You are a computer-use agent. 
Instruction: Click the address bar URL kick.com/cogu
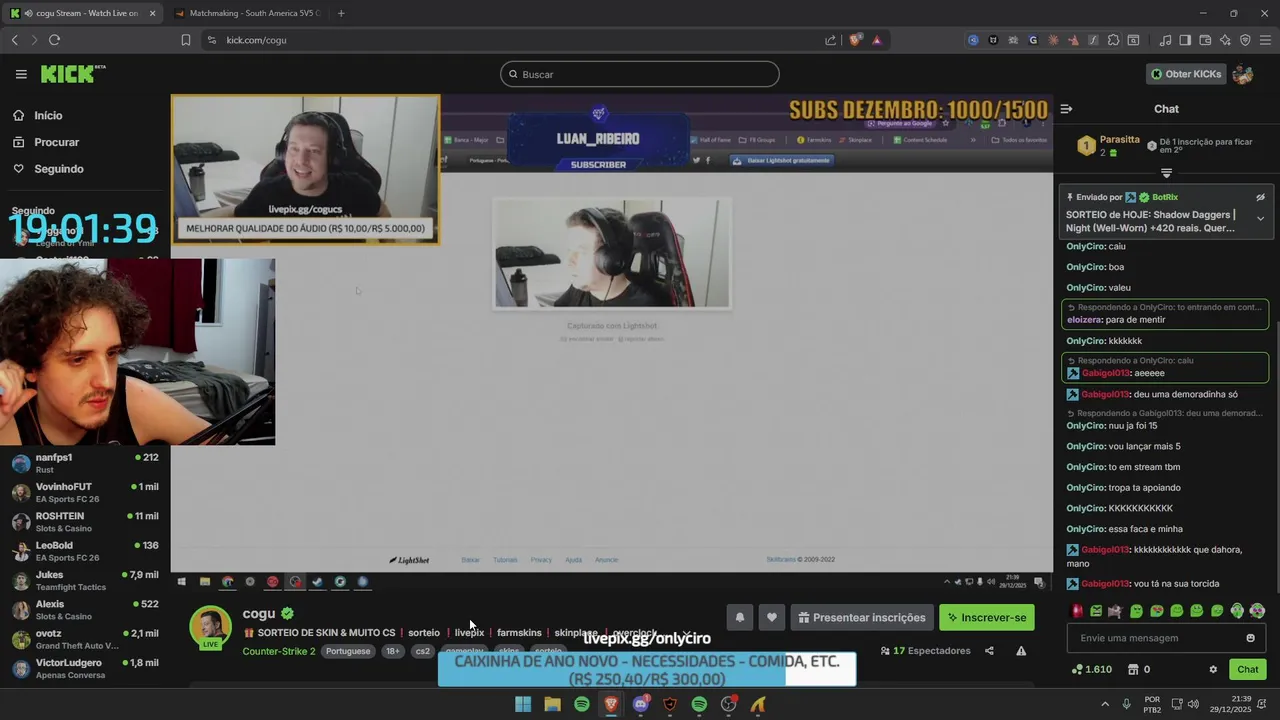click(x=256, y=40)
